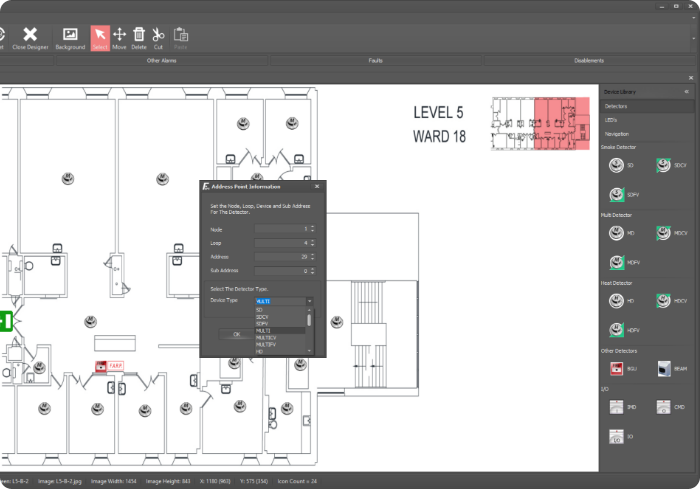Click the Close Designer toolbar icon
700x490 pixels.
(x=30, y=37)
